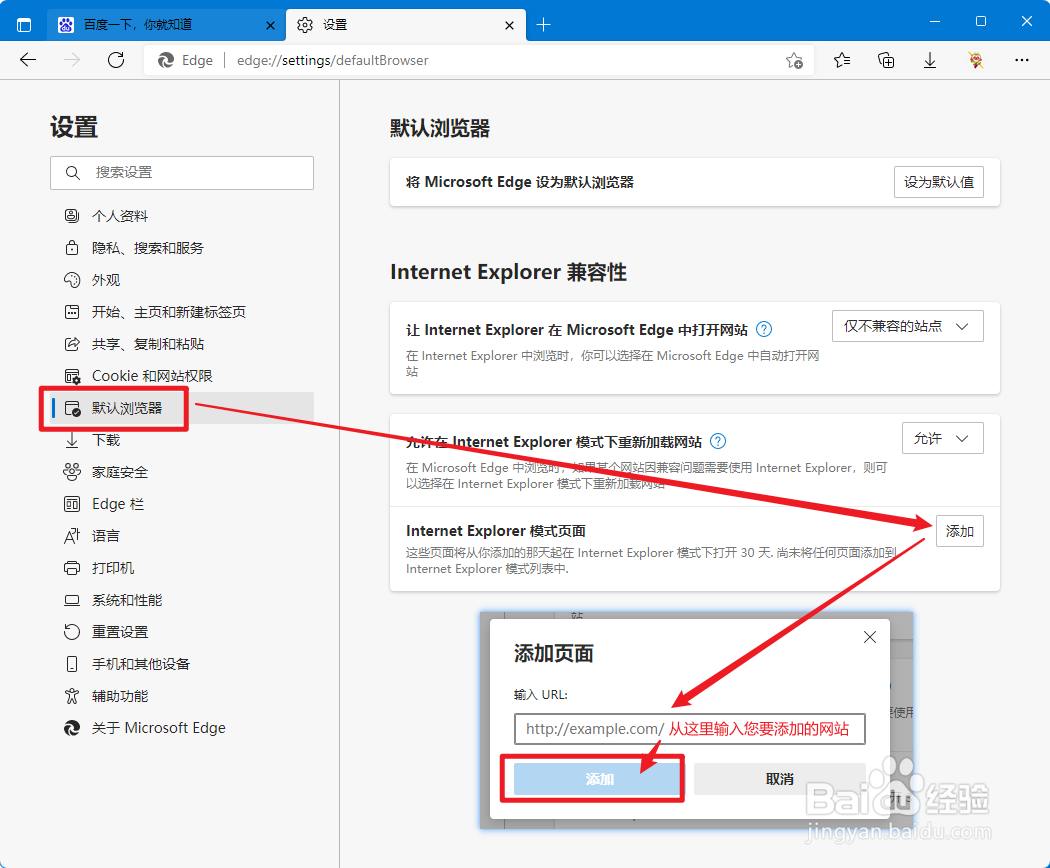Click the 添加 button in the dialog
The image size is (1050, 868).
point(592,778)
